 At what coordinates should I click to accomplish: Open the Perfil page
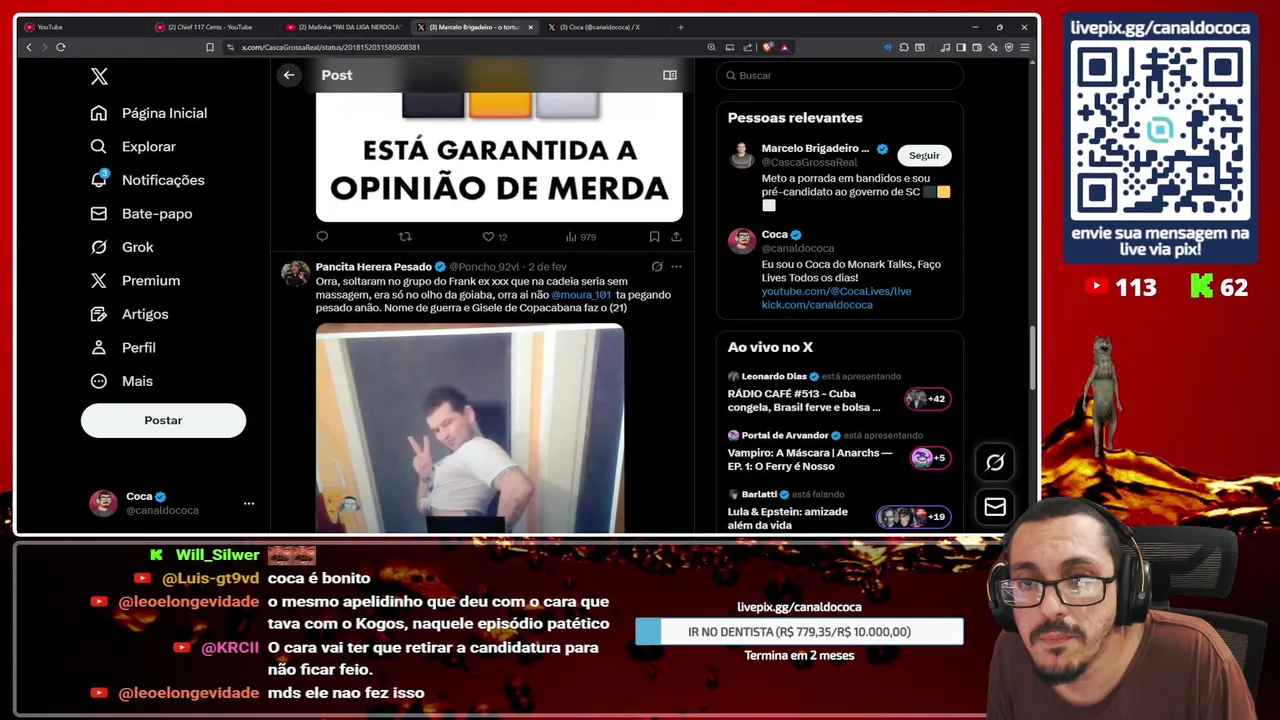click(123, 347)
